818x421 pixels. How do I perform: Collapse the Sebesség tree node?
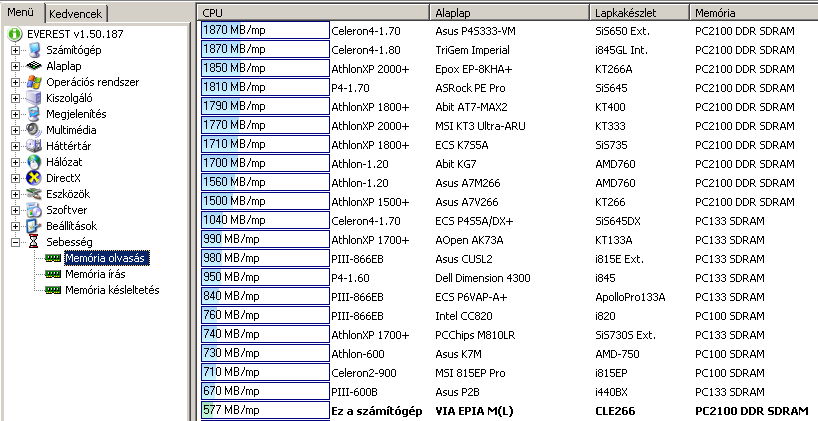pyautogui.click(x=15, y=242)
